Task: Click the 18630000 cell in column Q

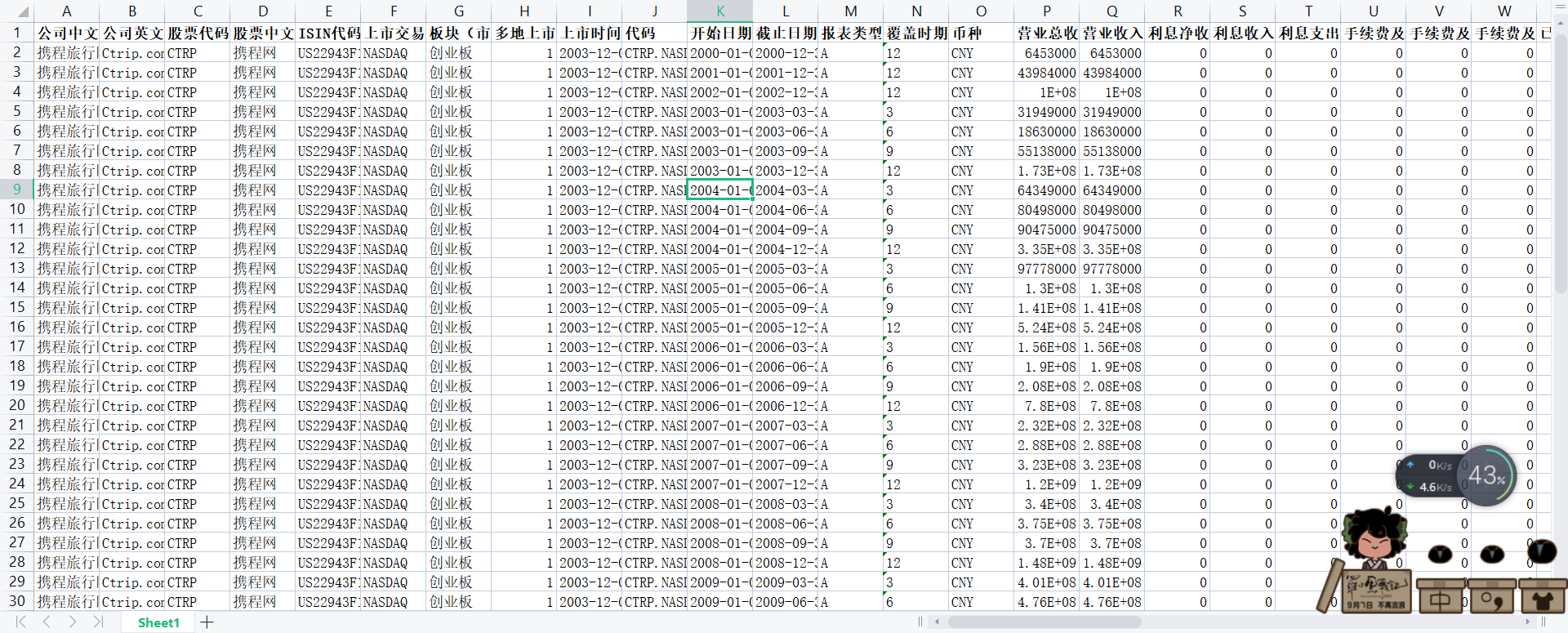Action: point(1112,131)
